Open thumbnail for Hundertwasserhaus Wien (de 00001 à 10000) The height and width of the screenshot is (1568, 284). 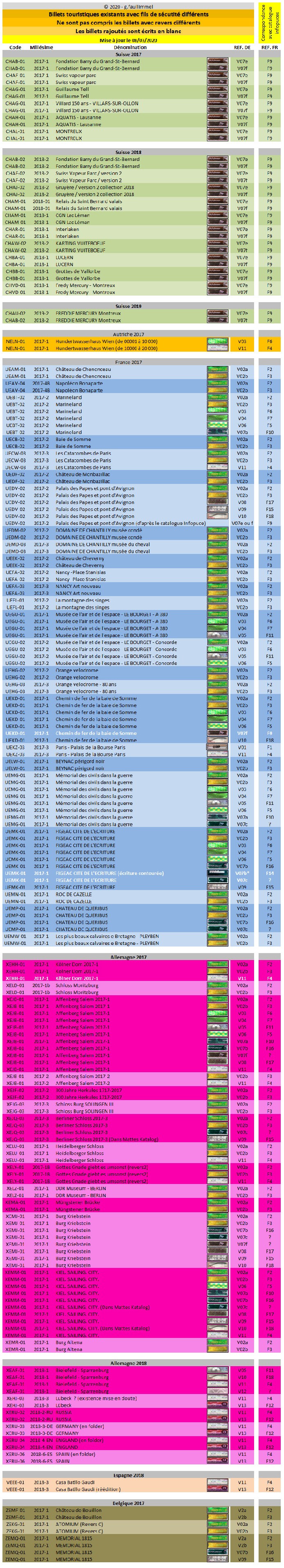click(x=218, y=341)
